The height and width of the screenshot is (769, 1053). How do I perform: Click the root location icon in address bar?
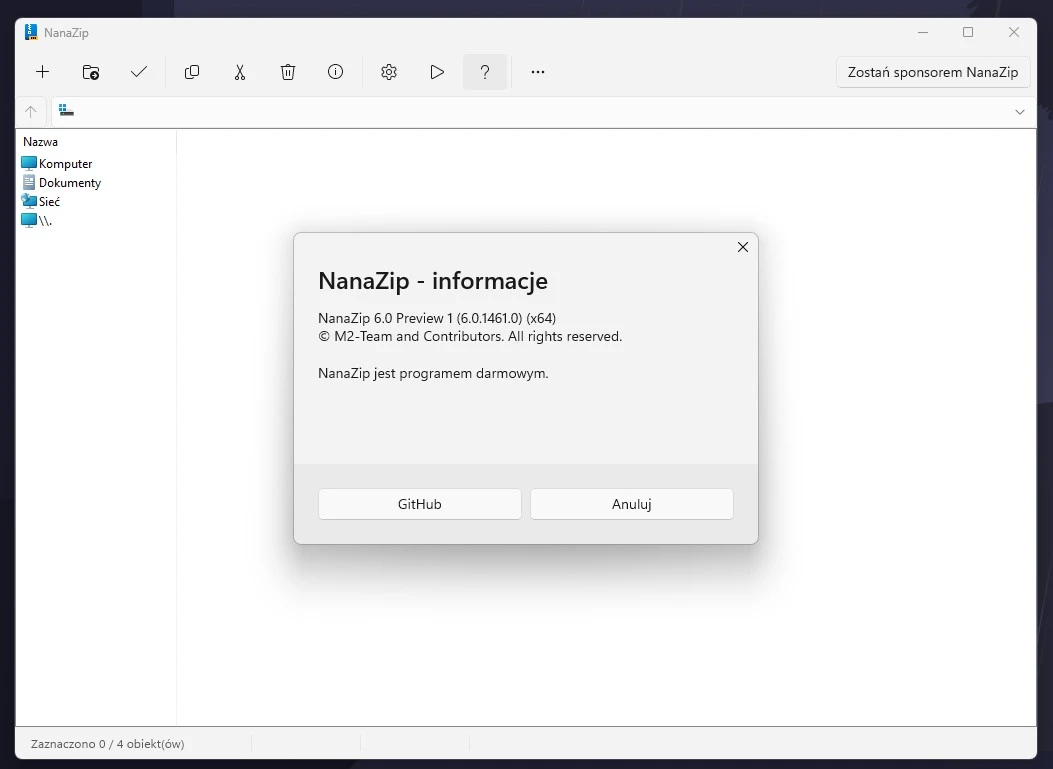[x=66, y=110]
